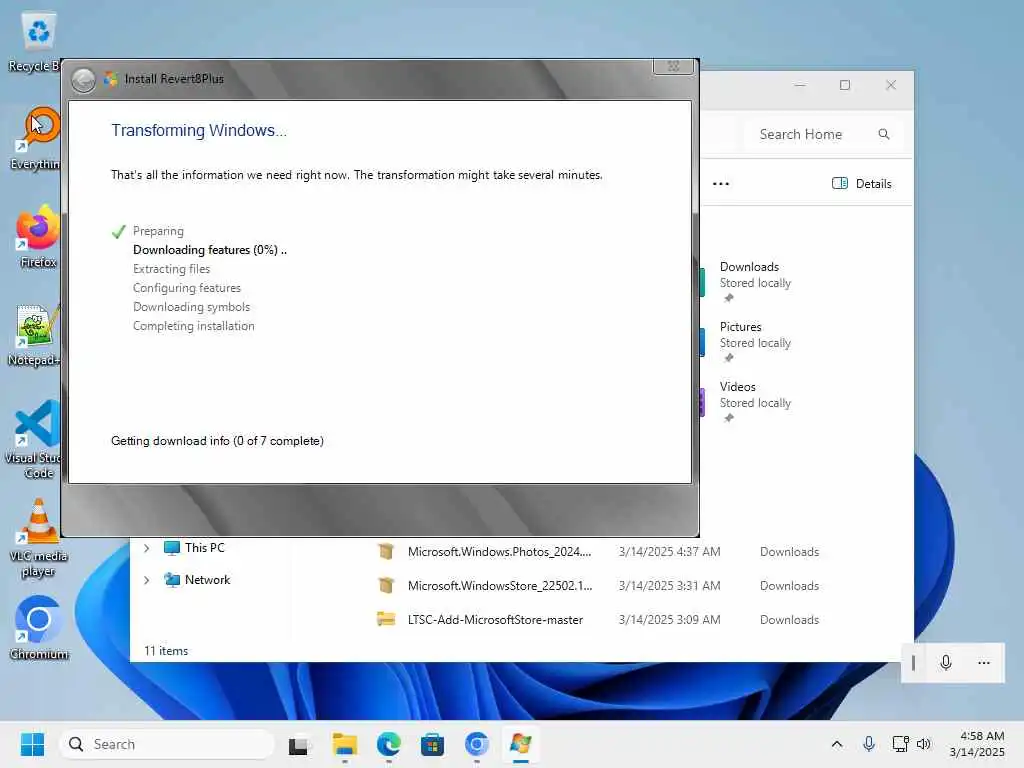Viewport: 1024px width, 768px height.
Task: Click the pin icon under Pictures
Action: tap(729, 358)
